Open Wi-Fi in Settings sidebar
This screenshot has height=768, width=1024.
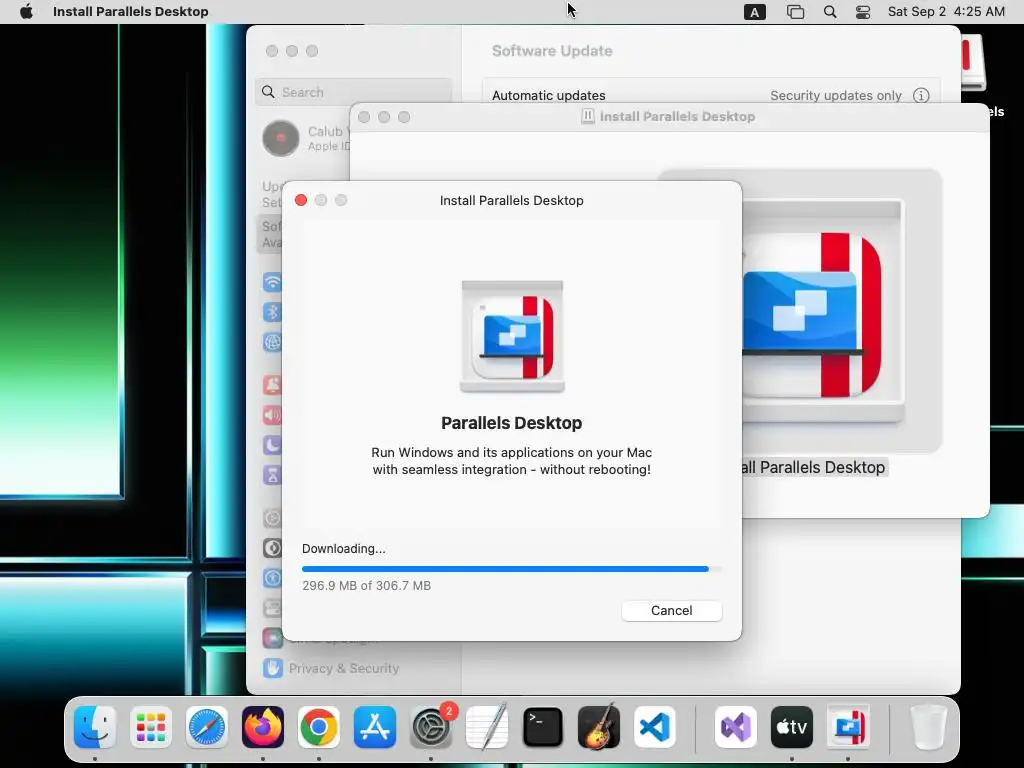[x=272, y=282]
